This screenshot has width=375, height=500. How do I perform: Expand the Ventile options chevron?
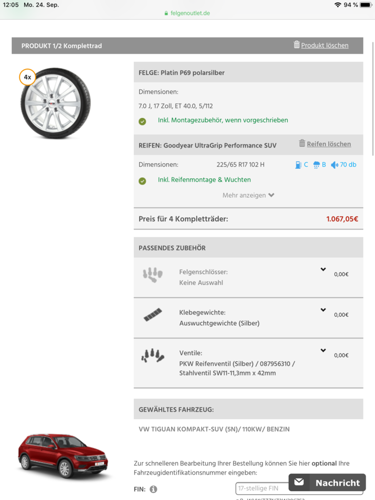[x=323, y=350]
